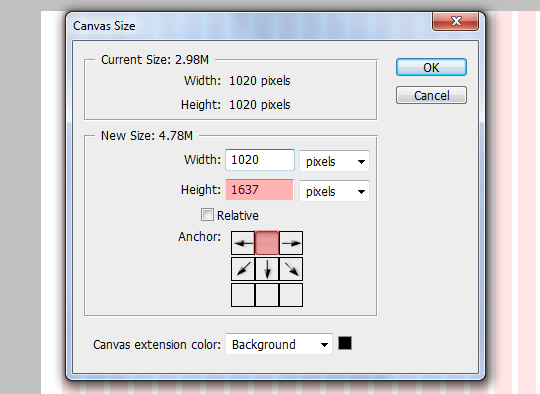Image resolution: width=540 pixels, height=394 pixels.
Task: Open the Height units dropdown
Action: 334,191
